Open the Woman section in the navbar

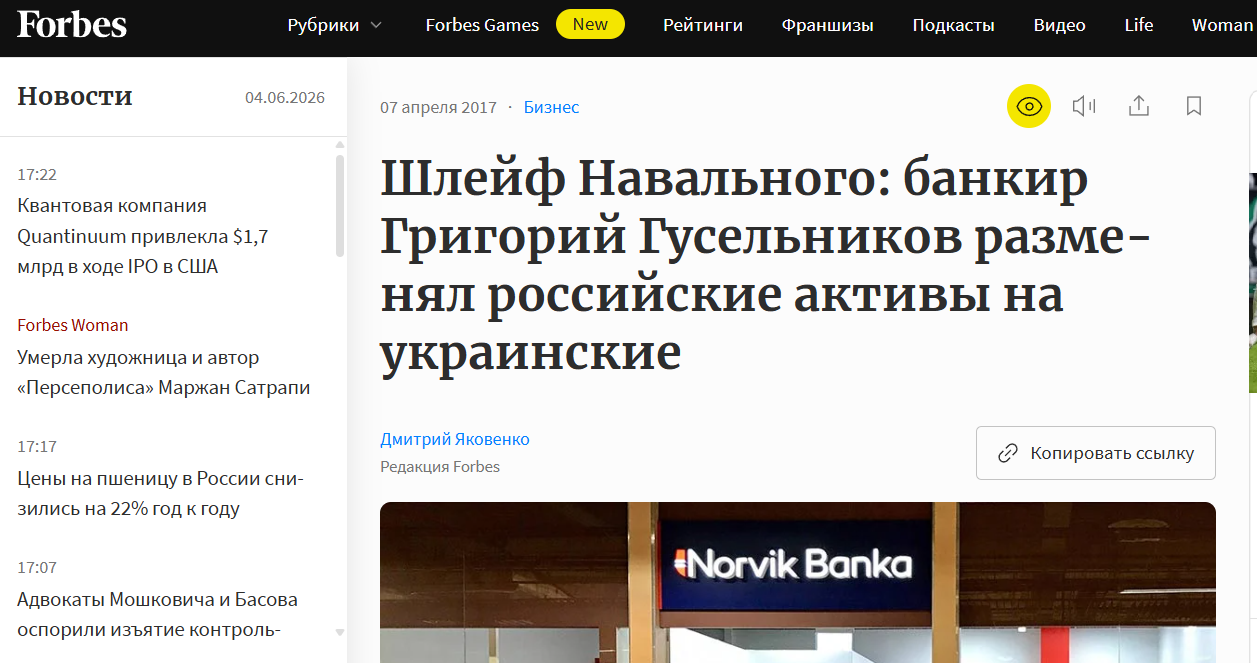point(1222,25)
